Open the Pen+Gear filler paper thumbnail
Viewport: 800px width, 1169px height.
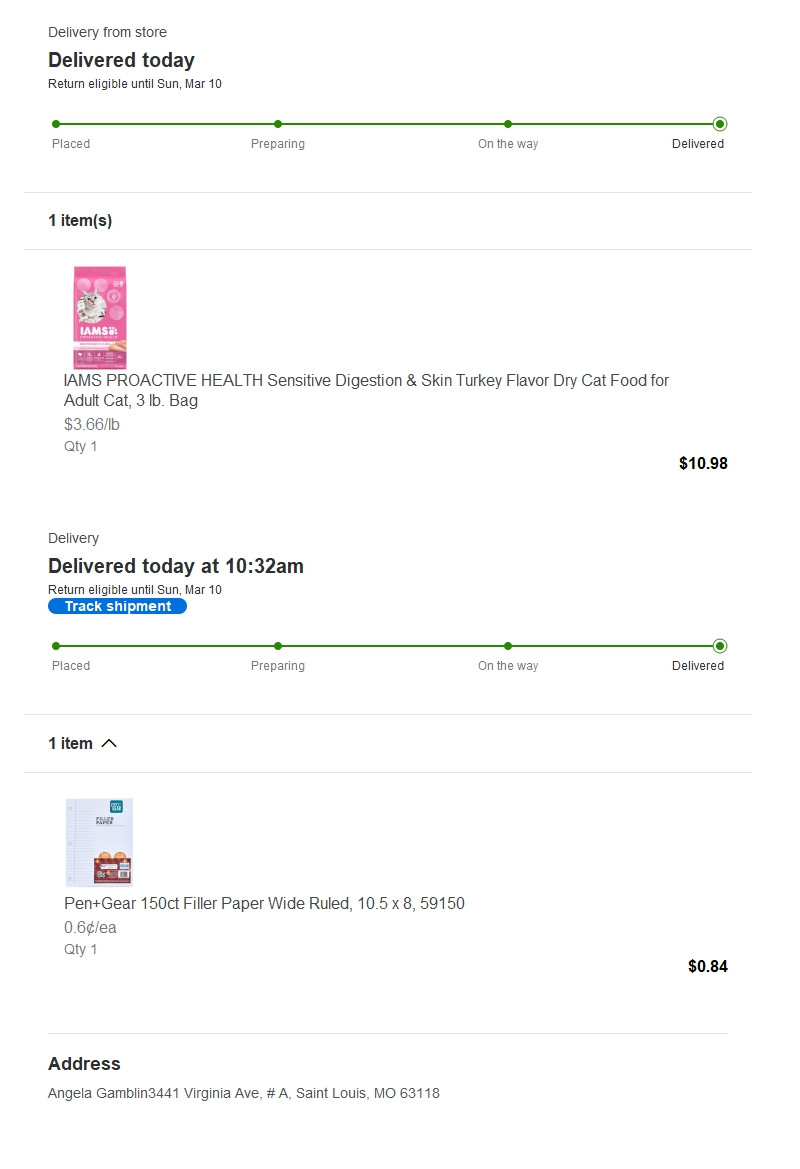[99, 842]
